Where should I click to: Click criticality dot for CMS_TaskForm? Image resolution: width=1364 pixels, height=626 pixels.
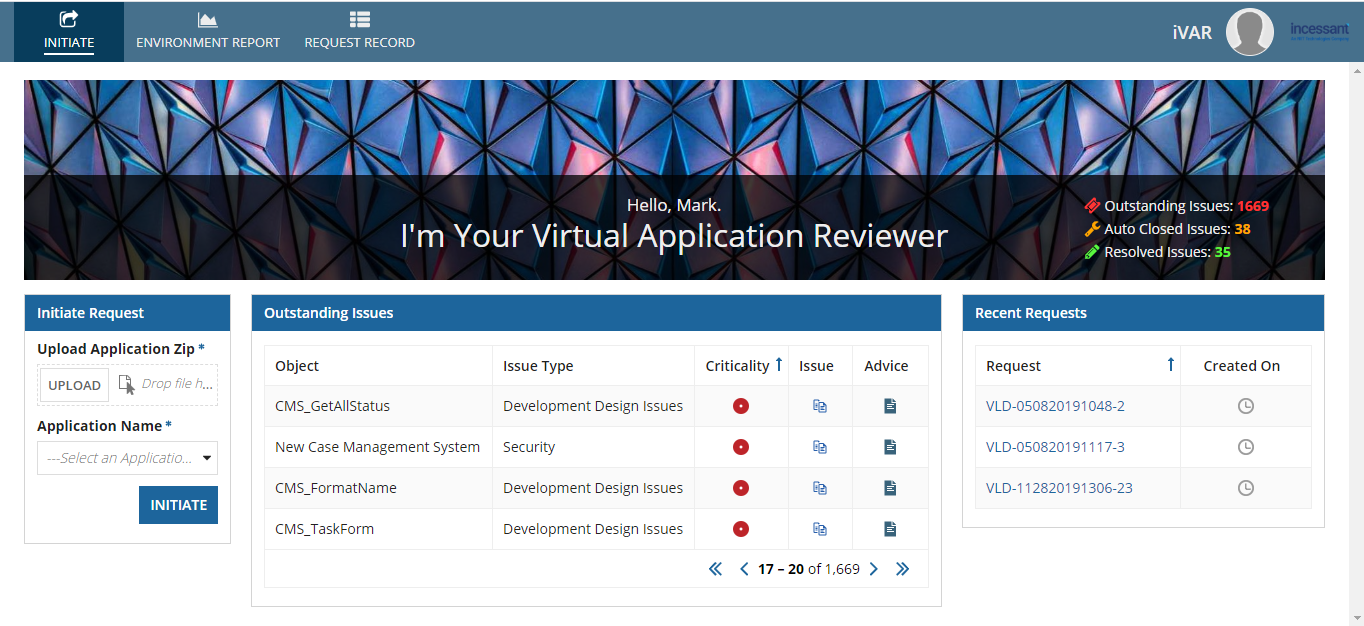pos(741,529)
